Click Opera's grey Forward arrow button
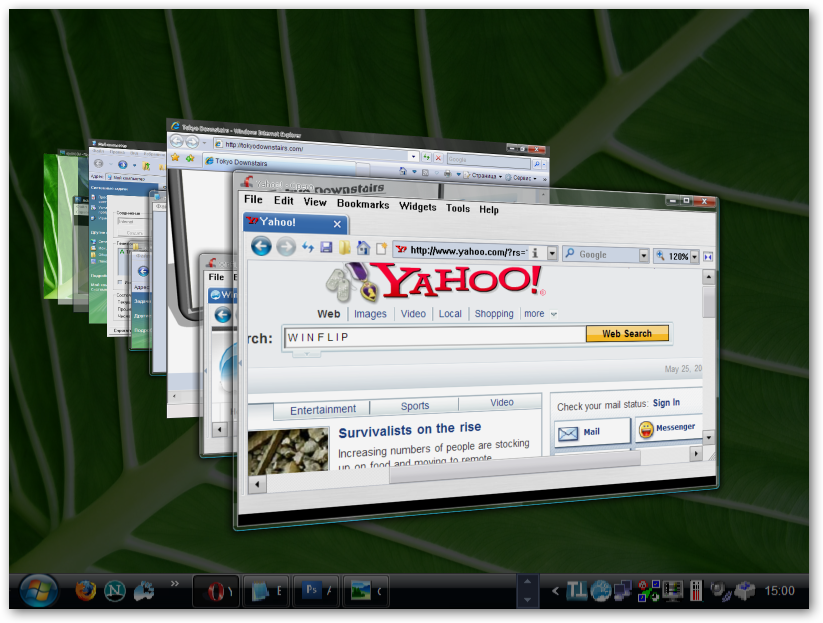This screenshot has width=823, height=623. point(286,247)
